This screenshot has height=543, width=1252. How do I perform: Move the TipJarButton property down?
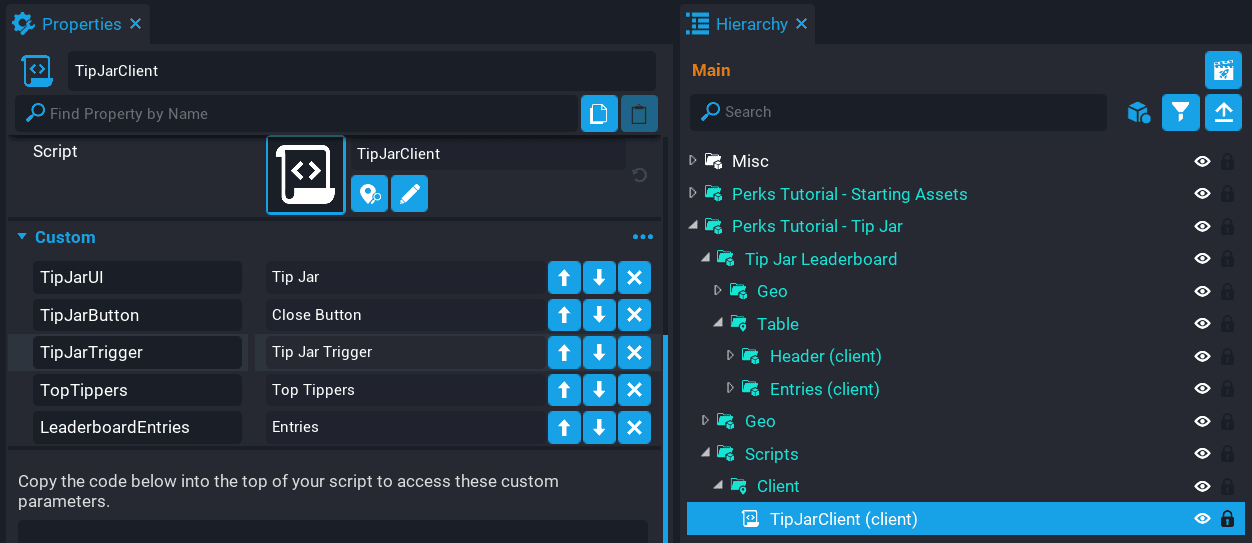pos(599,315)
